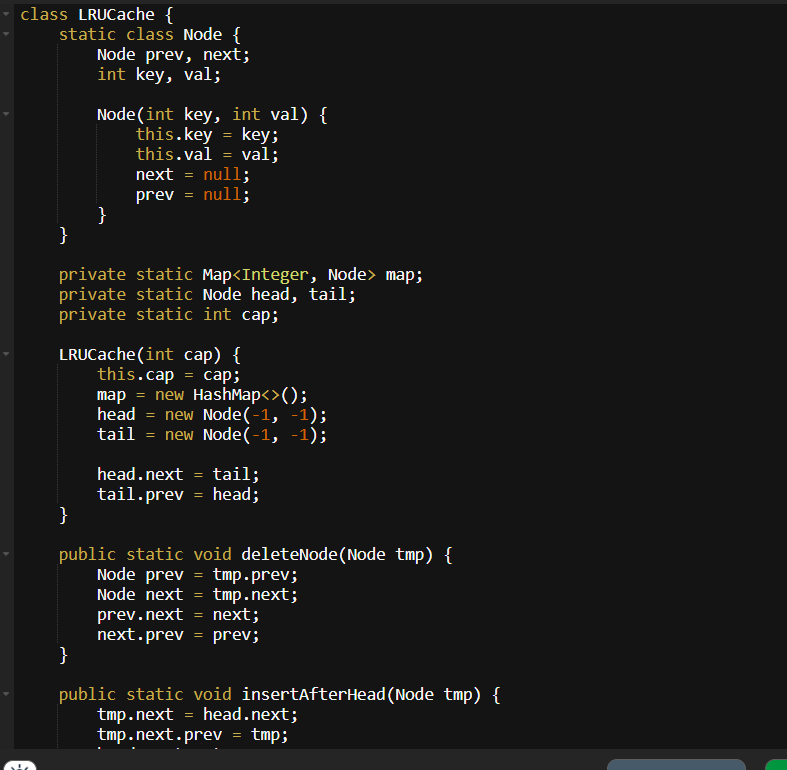The image size is (787, 770).
Task: Click the 'Node prev = tmp.prev;' line
Action: [x=197, y=575]
